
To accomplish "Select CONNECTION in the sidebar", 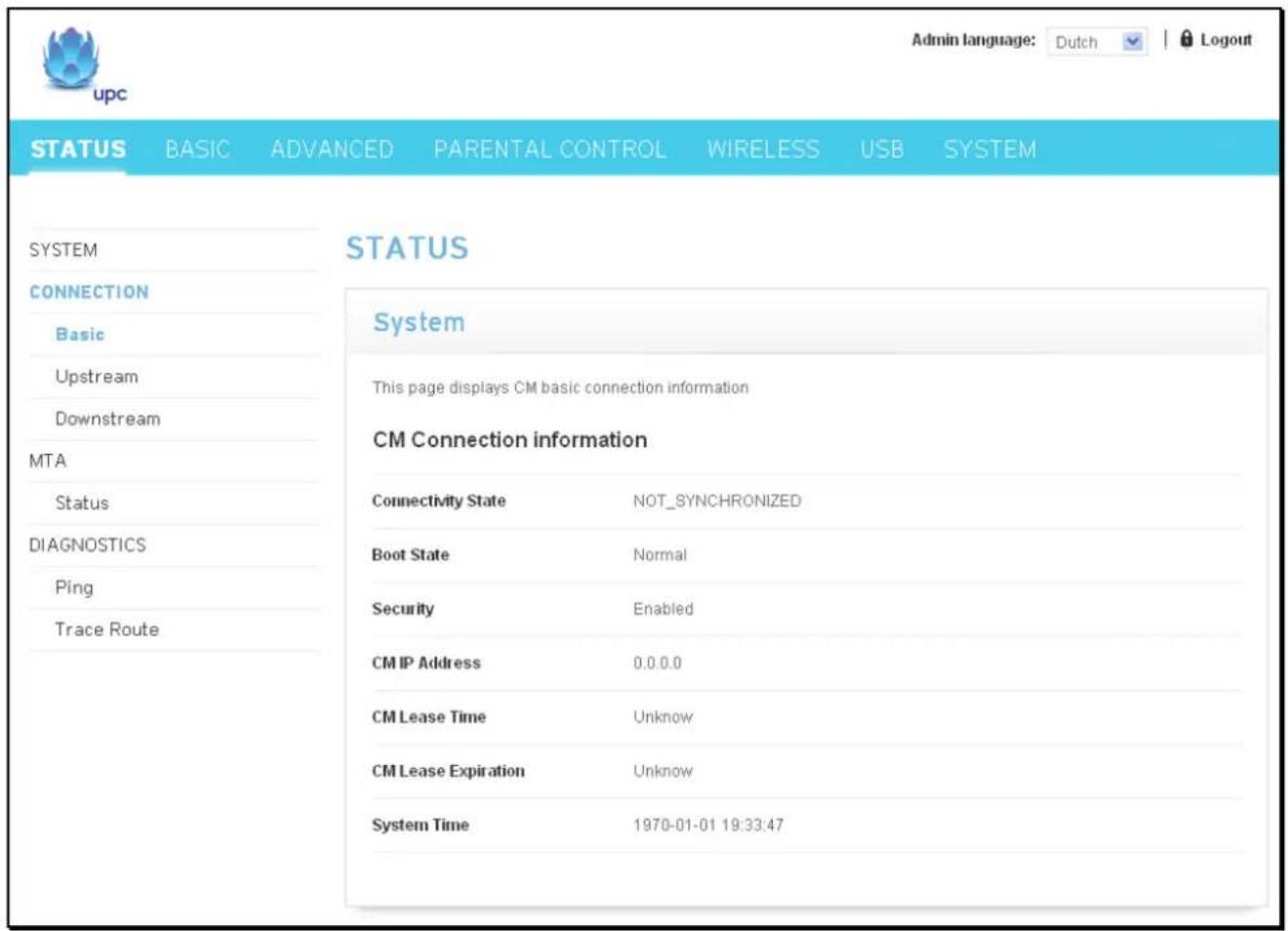I will coord(89,292).
